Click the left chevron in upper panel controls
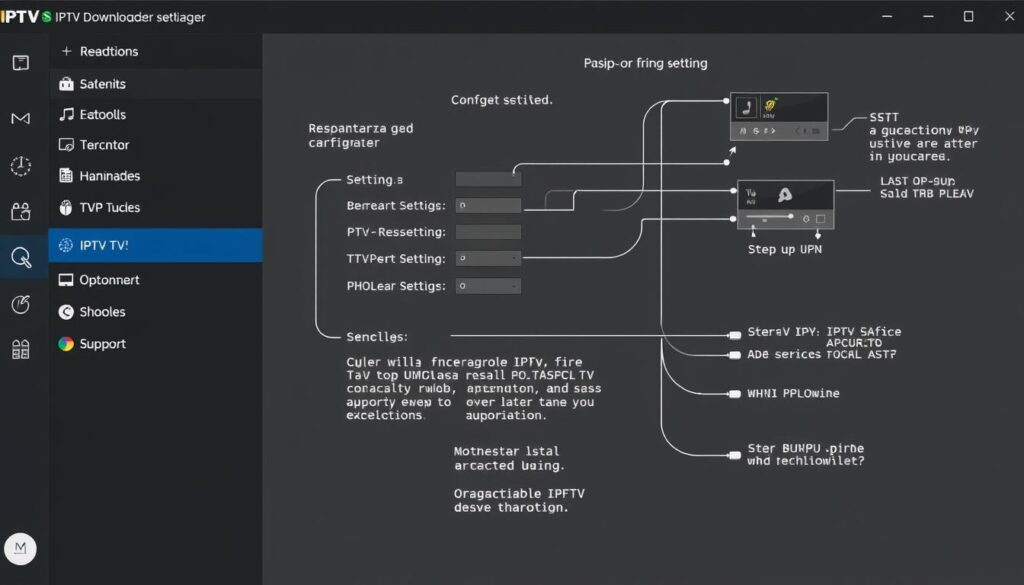This screenshot has height=585, width=1024. pos(797,131)
